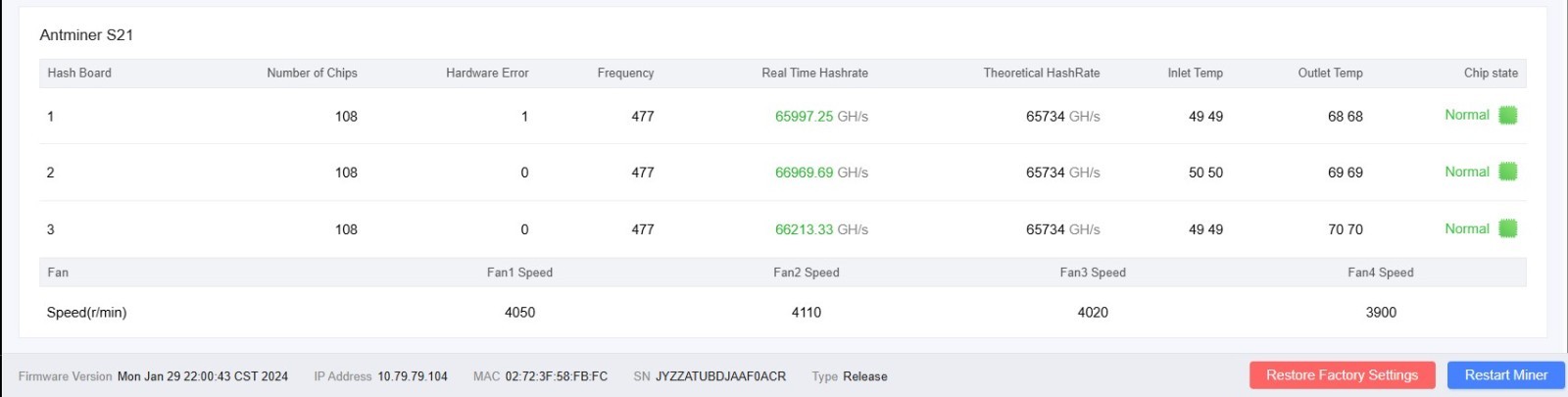The image size is (1568, 397).
Task: Click the green chip icon for hash board 2
Action: [1508, 172]
